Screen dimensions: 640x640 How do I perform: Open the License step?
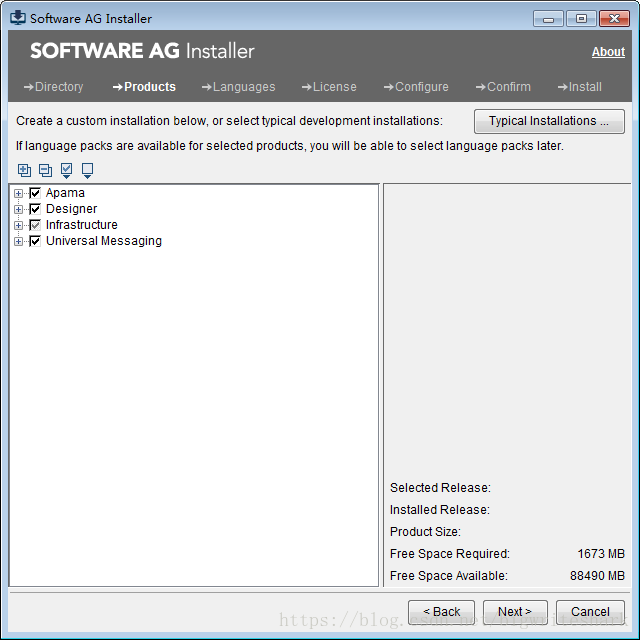329,87
